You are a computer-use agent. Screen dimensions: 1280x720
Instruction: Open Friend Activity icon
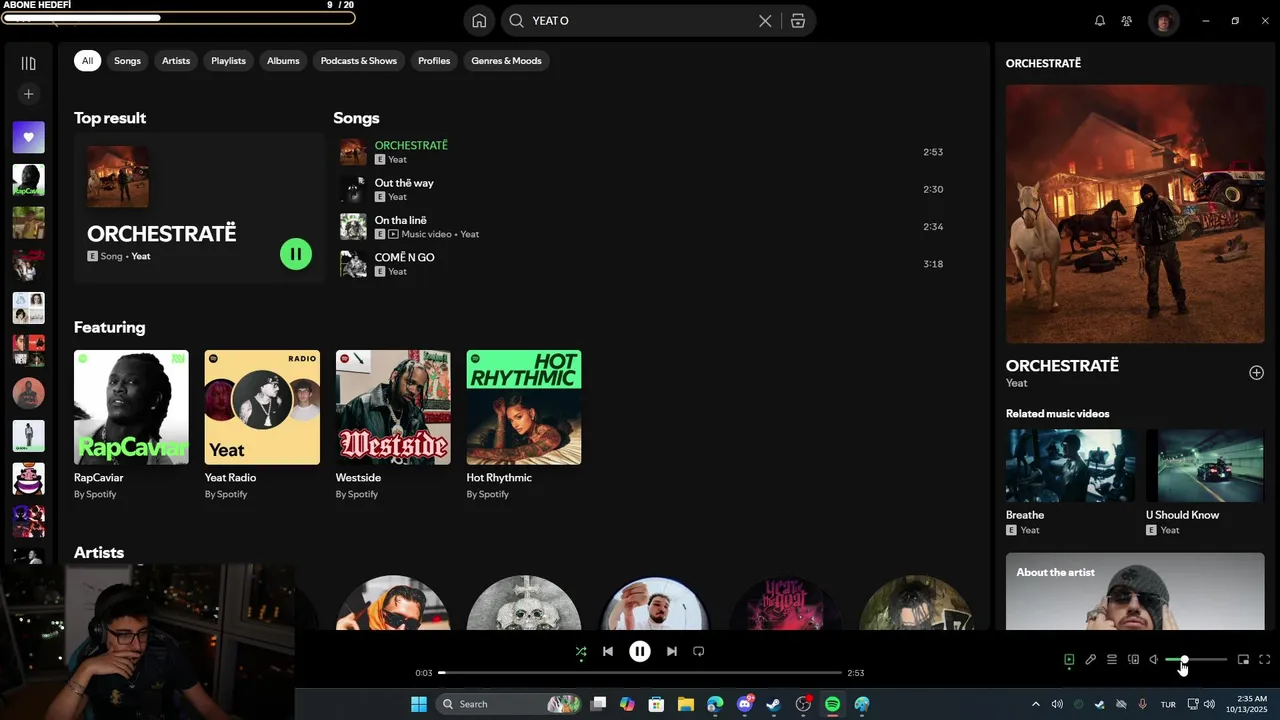click(1127, 21)
